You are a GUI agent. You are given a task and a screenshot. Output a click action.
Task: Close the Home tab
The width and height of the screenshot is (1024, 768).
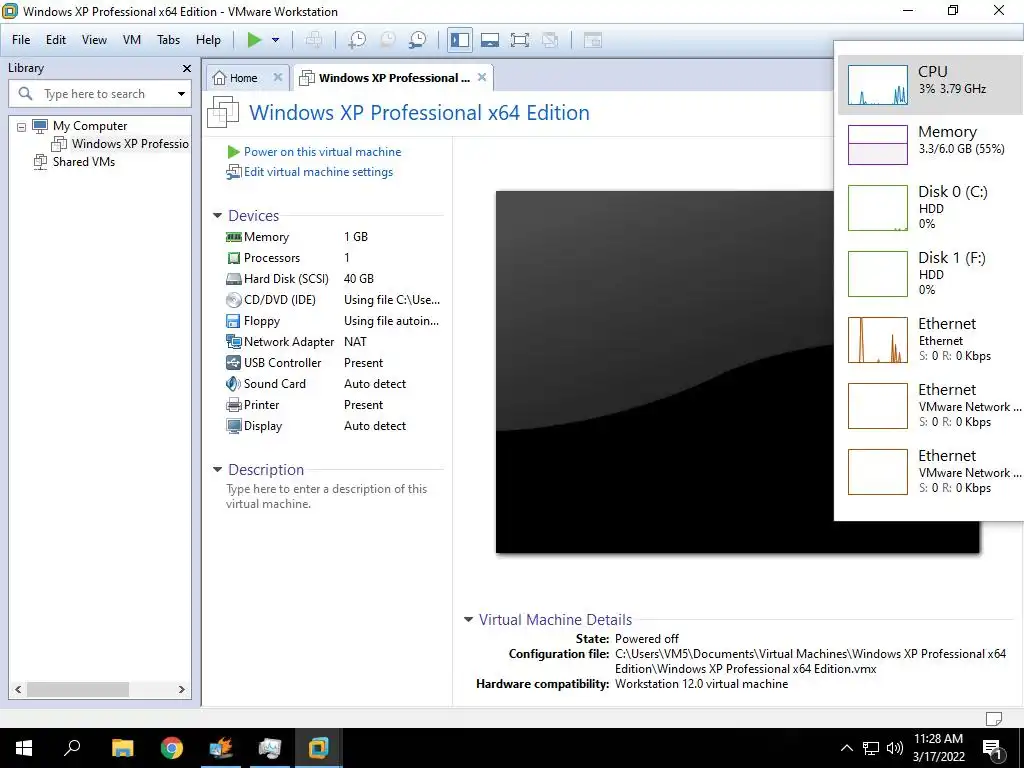pyautogui.click(x=278, y=77)
